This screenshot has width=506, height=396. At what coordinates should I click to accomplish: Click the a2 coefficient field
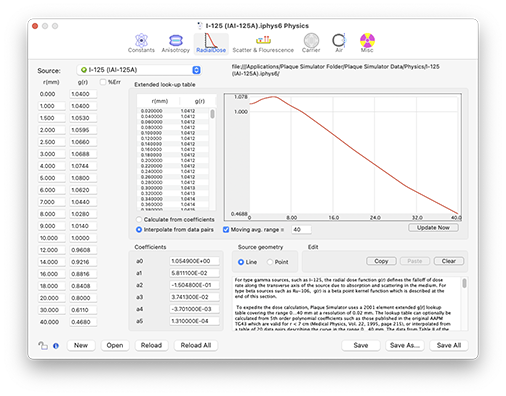point(194,285)
